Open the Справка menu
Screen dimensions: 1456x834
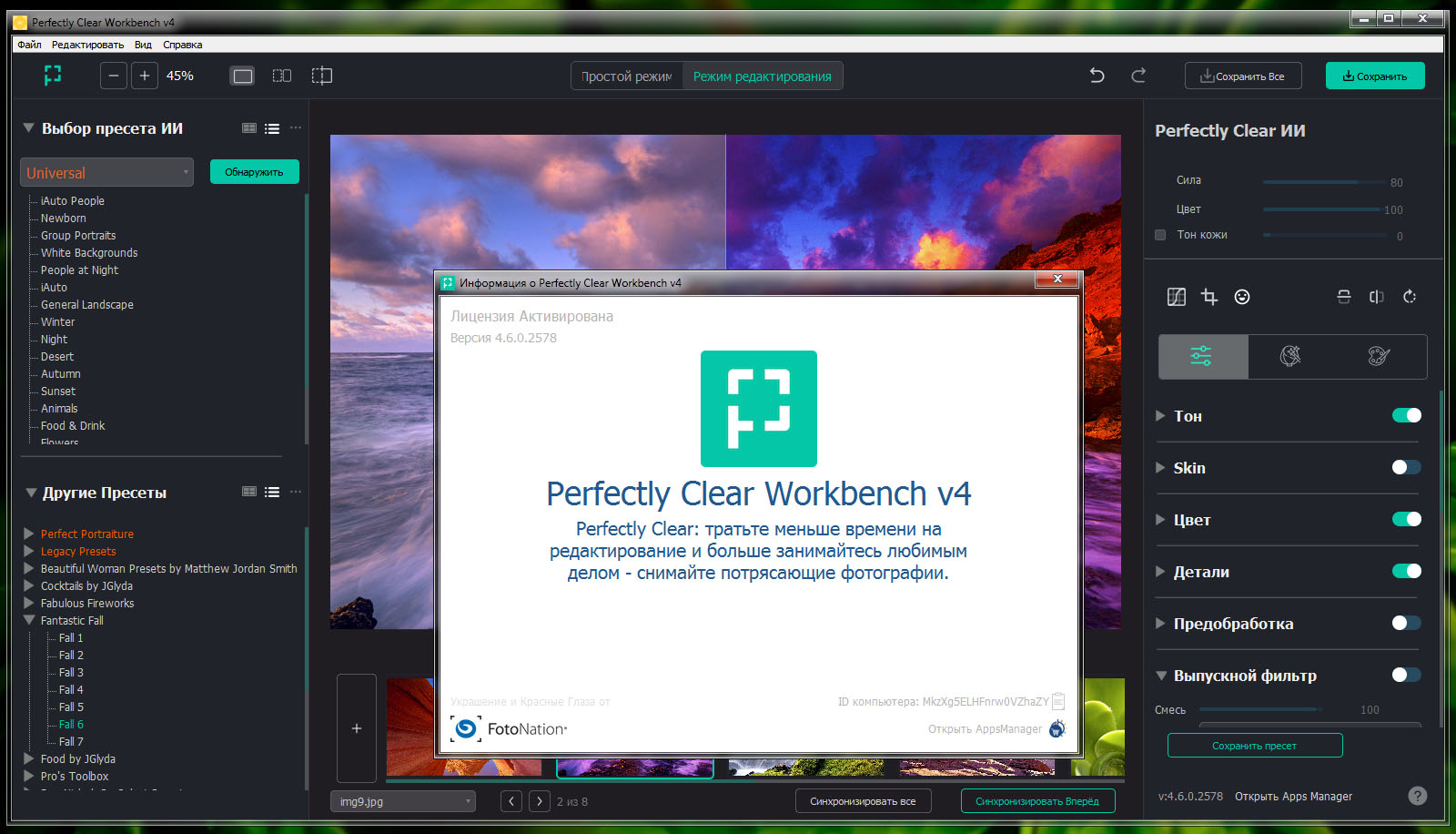[x=183, y=45]
